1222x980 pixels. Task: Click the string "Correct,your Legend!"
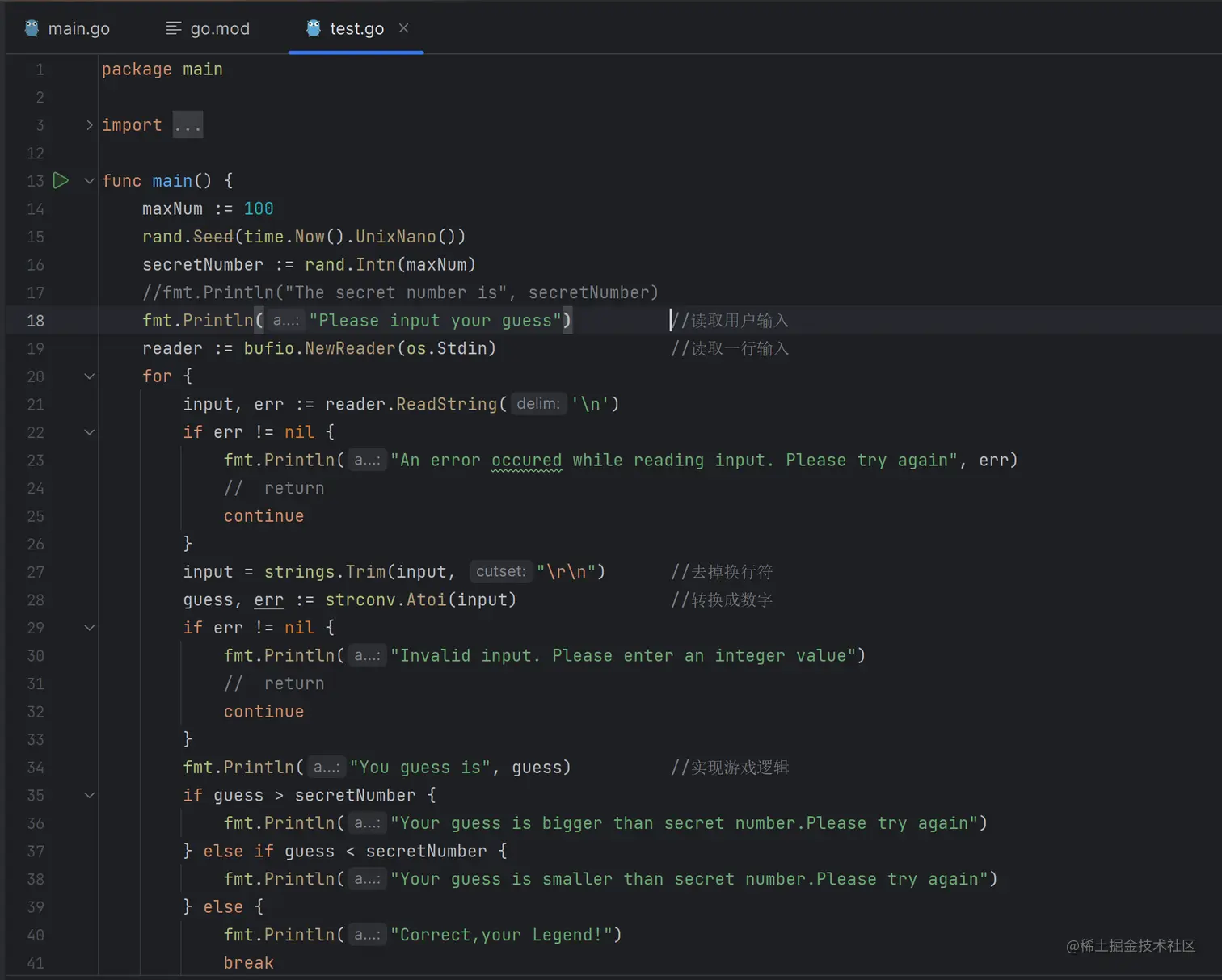pos(502,936)
